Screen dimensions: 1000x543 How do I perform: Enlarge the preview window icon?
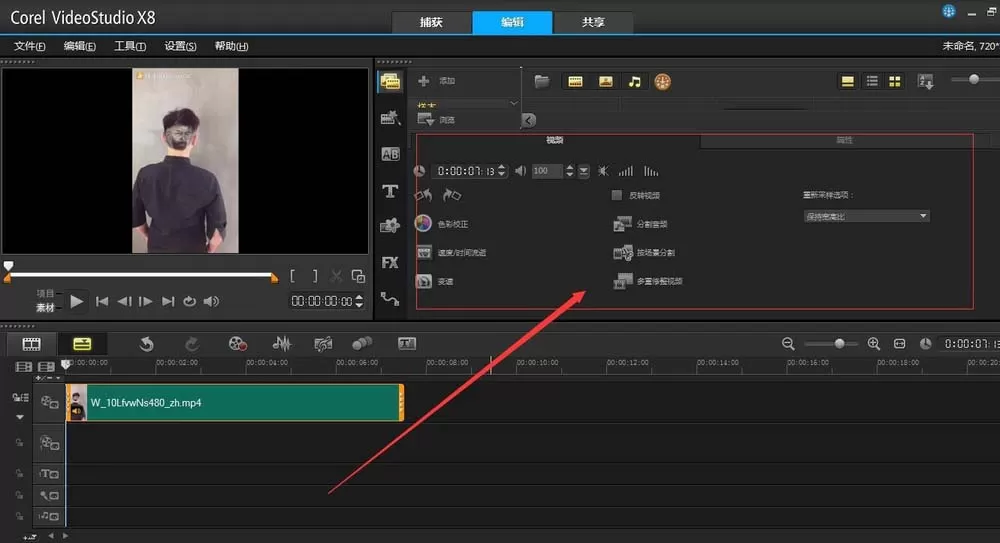(x=358, y=276)
